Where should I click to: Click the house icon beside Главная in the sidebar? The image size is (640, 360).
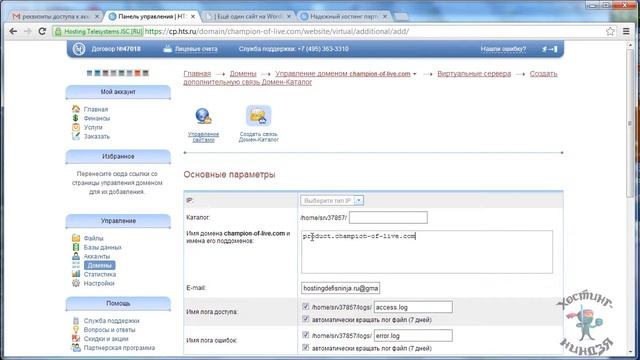tap(76, 109)
